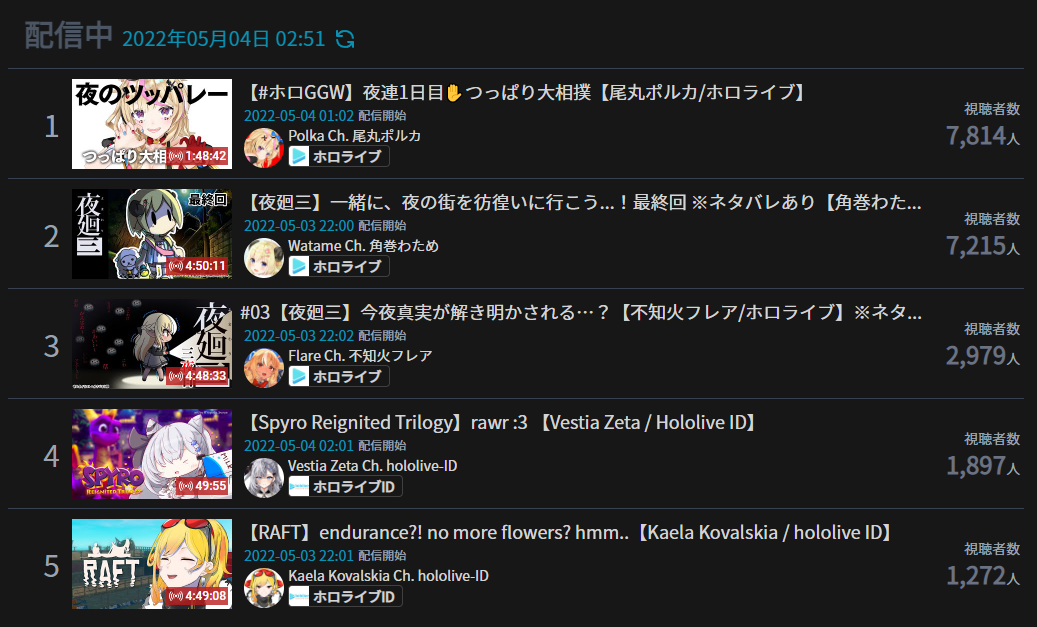Open the つっぱり大相撲 stream thumbnail
This screenshot has height=627, width=1037.
click(152, 124)
